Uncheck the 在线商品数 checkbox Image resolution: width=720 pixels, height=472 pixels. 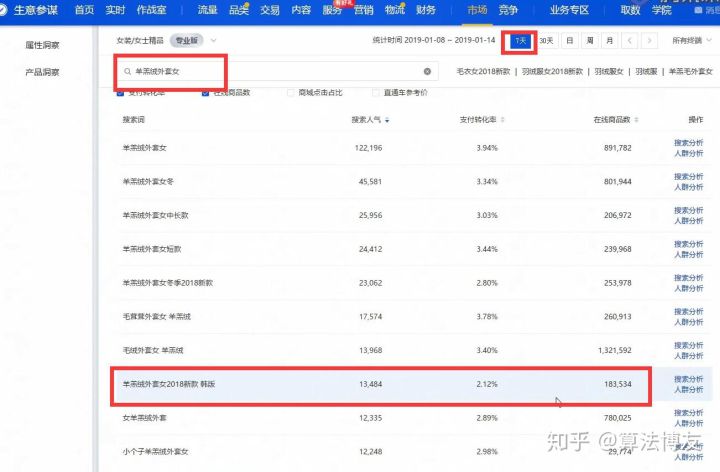[205, 93]
